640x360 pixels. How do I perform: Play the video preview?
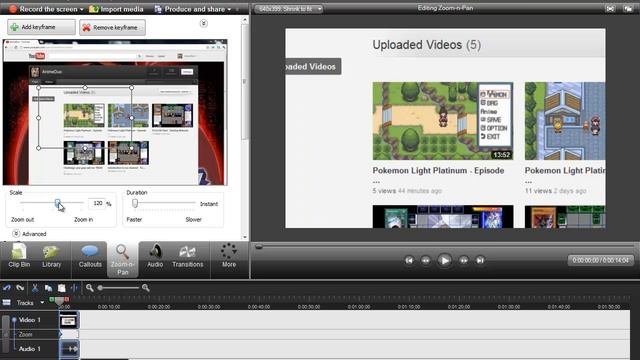(444, 260)
